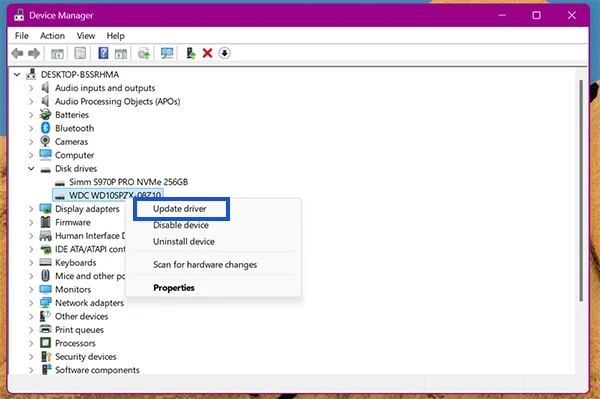Click the Processors category icon
This screenshot has width=600, height=399.
45,343
